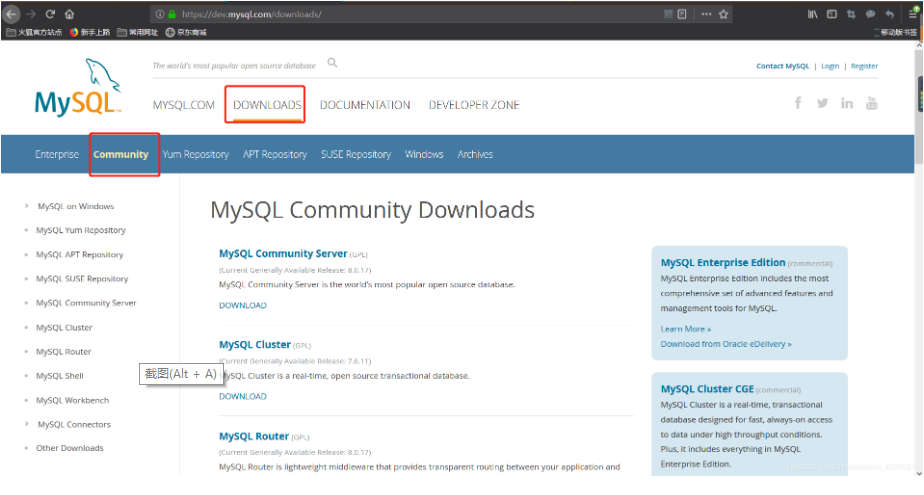Click the Contact MySQL link

click(x=783, y=66)
